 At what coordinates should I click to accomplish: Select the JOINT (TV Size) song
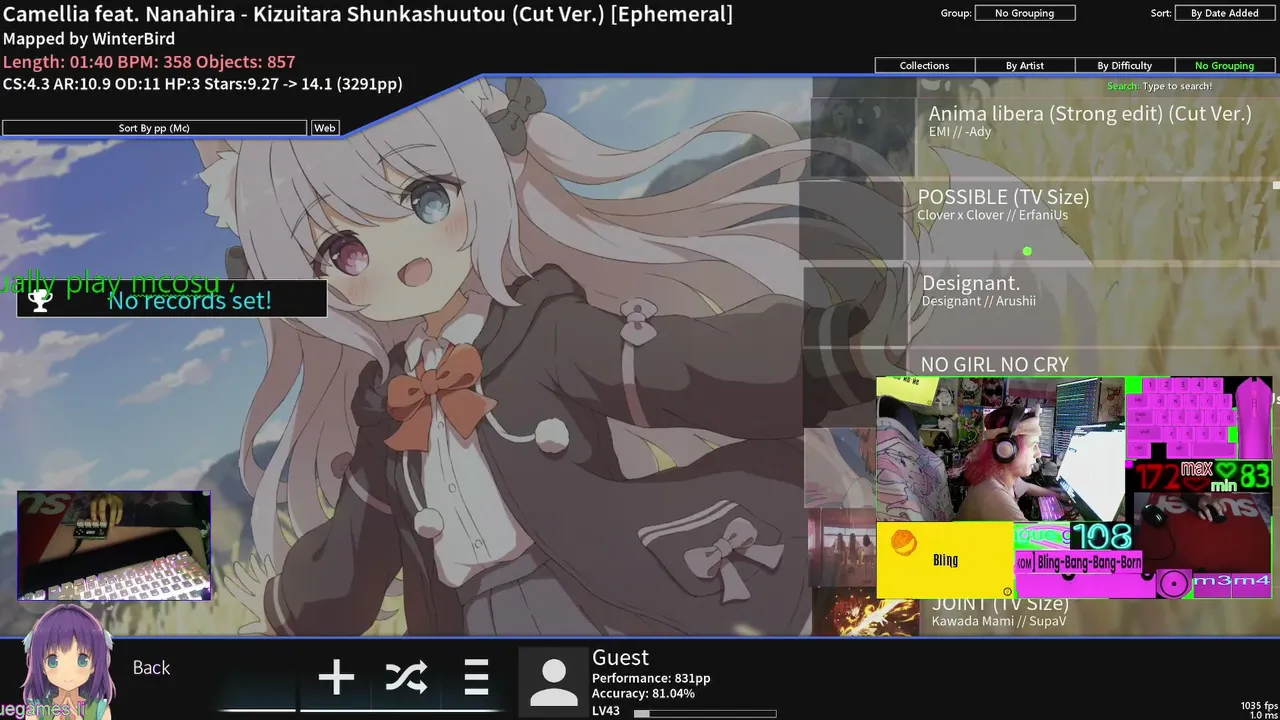click(1000, 612)
